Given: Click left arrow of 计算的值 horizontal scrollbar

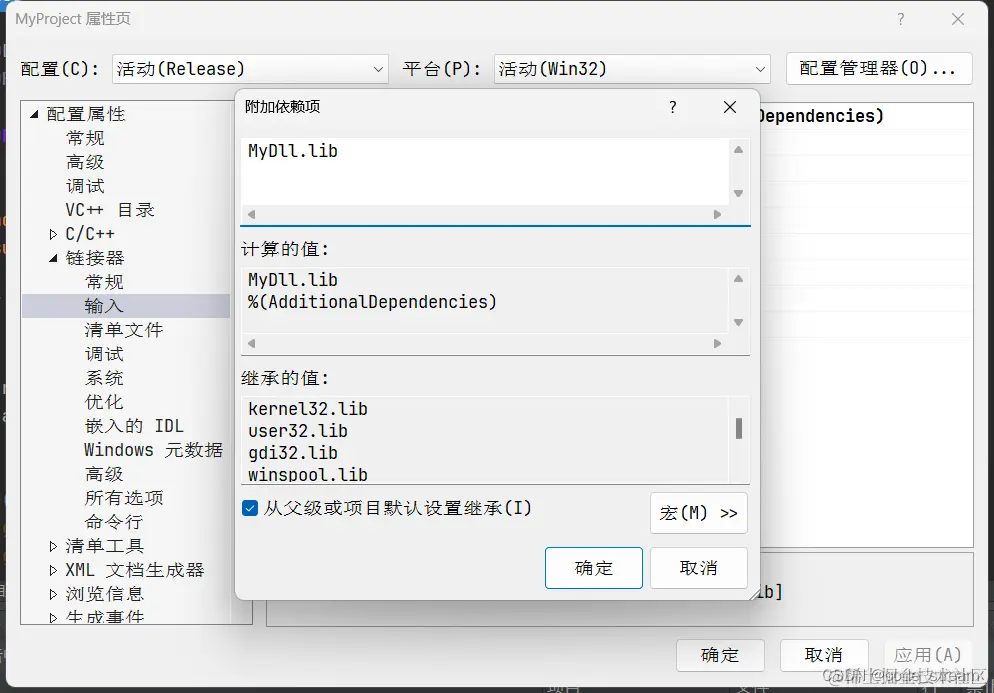Looking at the screenshot, I should pos(252,344).
